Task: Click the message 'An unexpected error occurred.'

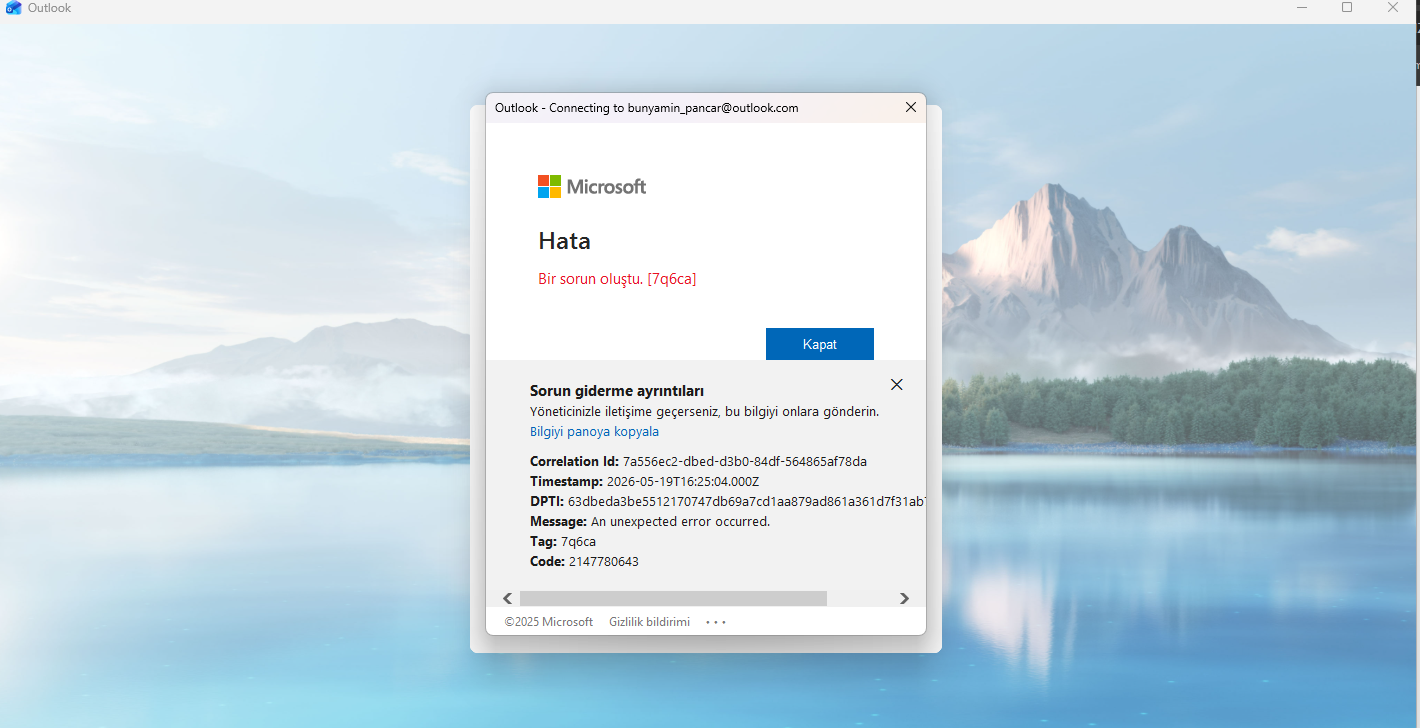Action: (x=680, y=521)
